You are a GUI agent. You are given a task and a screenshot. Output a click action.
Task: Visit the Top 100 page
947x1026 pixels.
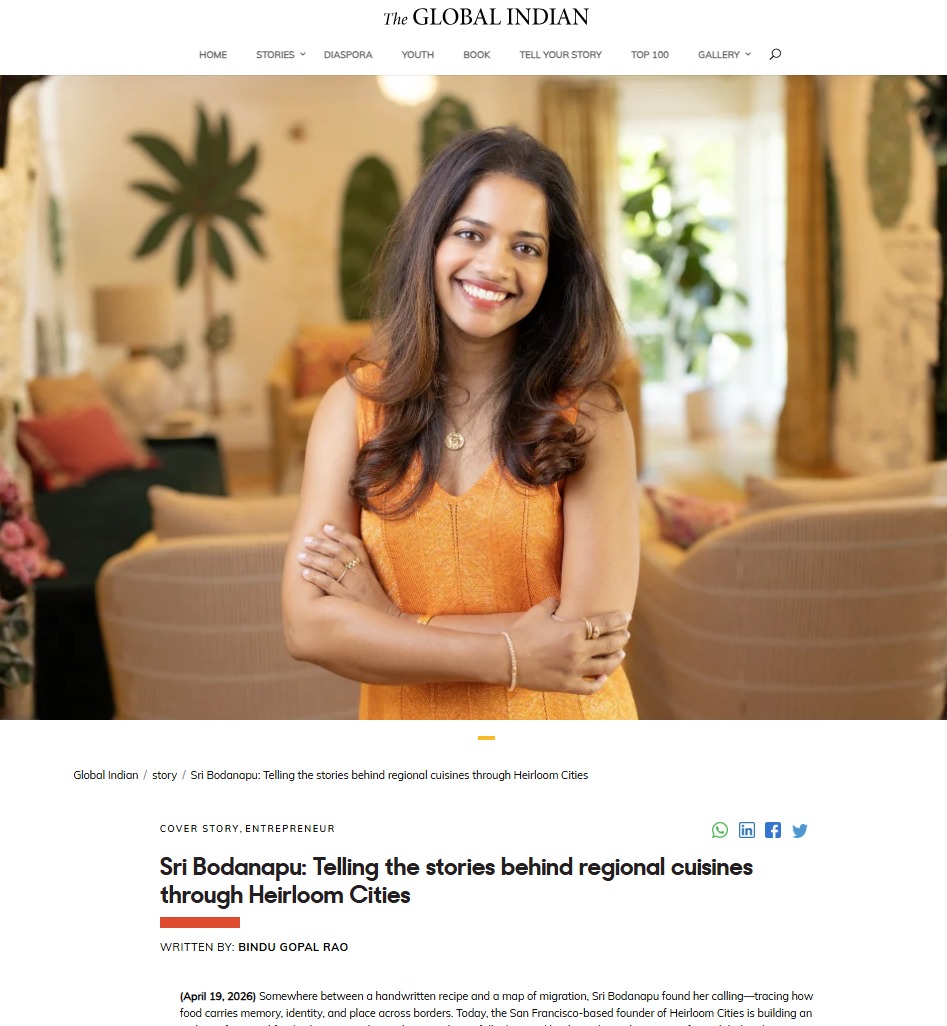click(x=649, y=55)
